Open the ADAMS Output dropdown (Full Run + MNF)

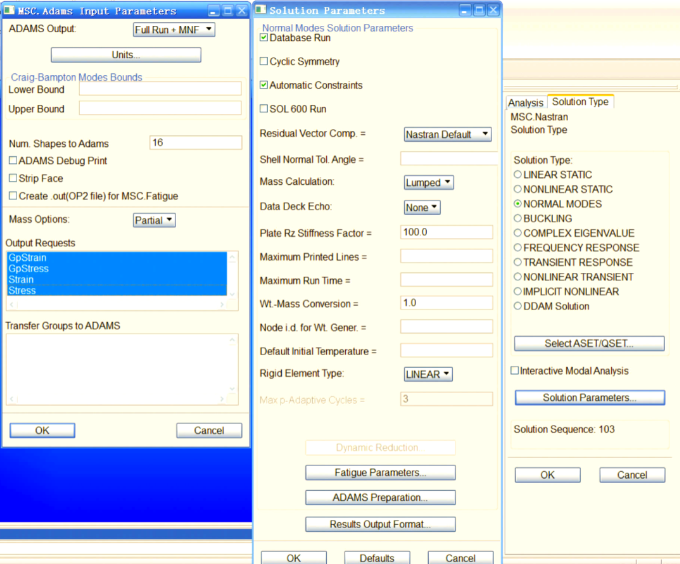coord(174,30)
